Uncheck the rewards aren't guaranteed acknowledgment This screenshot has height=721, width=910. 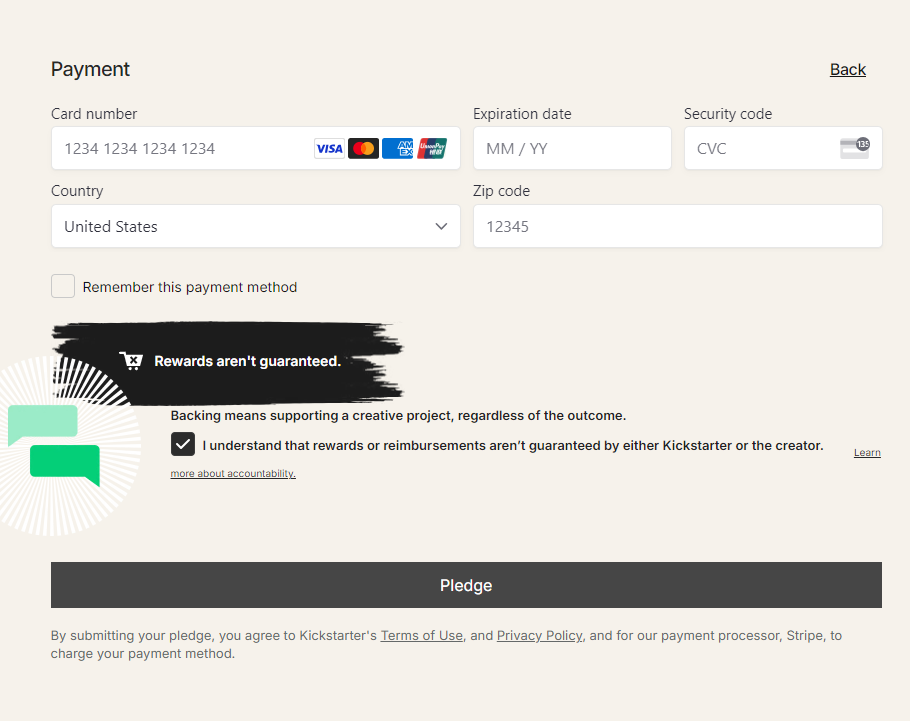coord(183,445)
